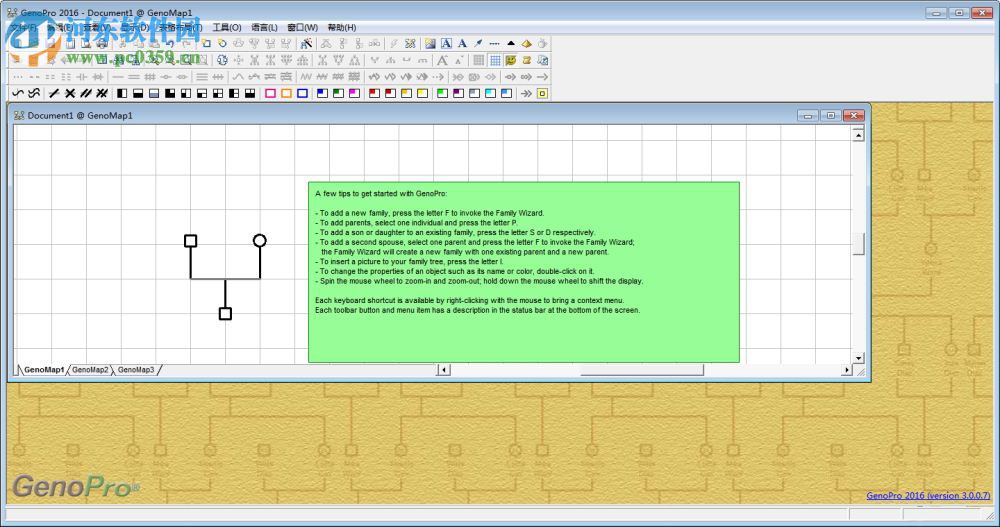
Task: Increase font size with large A icon
Action: click(x=441, y=60)
